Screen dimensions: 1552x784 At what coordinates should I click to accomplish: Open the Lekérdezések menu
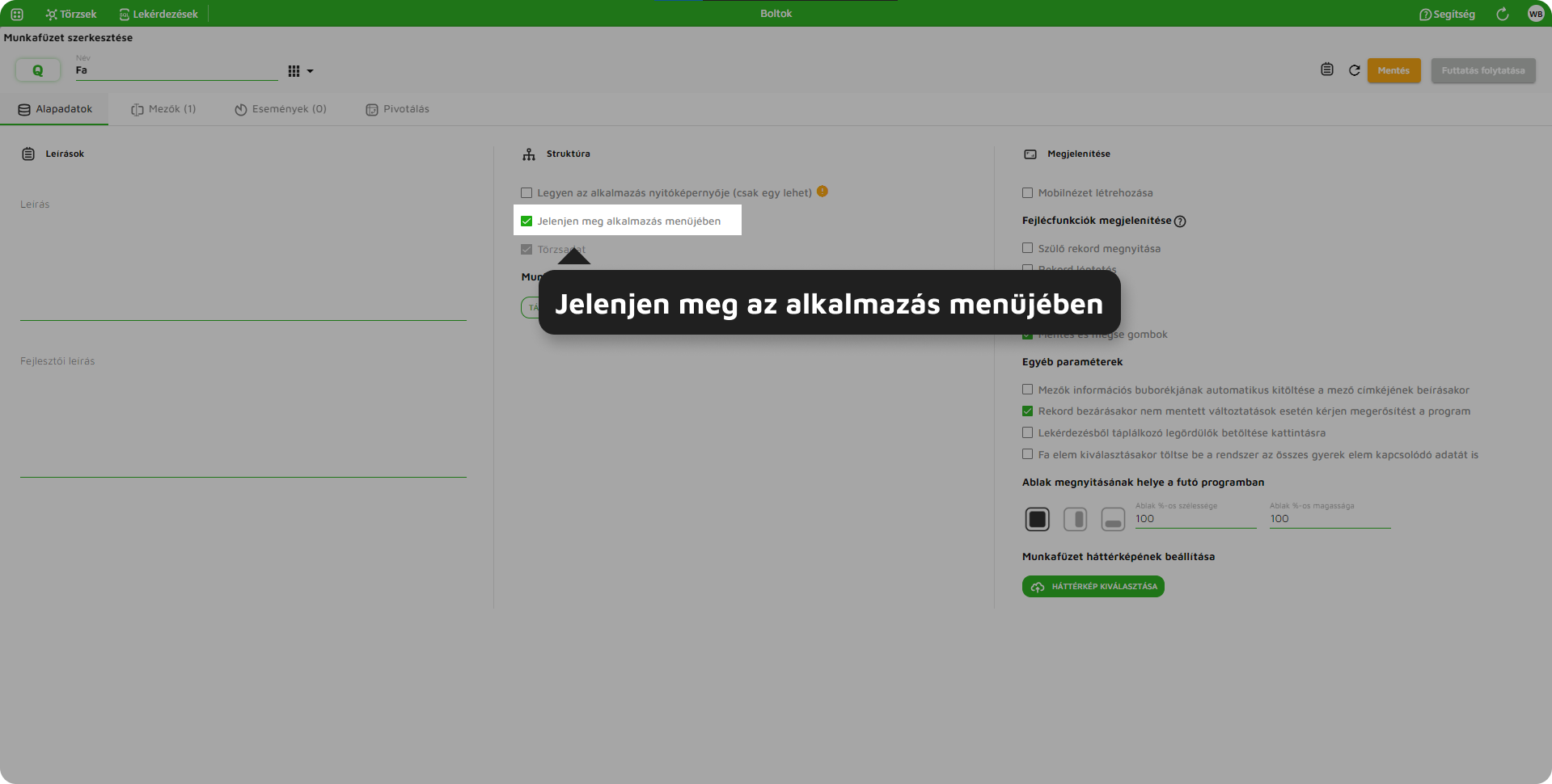[x=159, y=14]
